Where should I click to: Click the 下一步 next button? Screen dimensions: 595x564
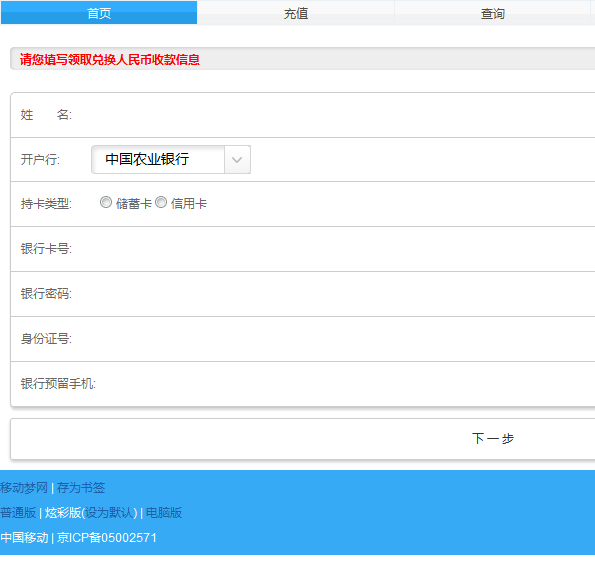tap(493, 439)
